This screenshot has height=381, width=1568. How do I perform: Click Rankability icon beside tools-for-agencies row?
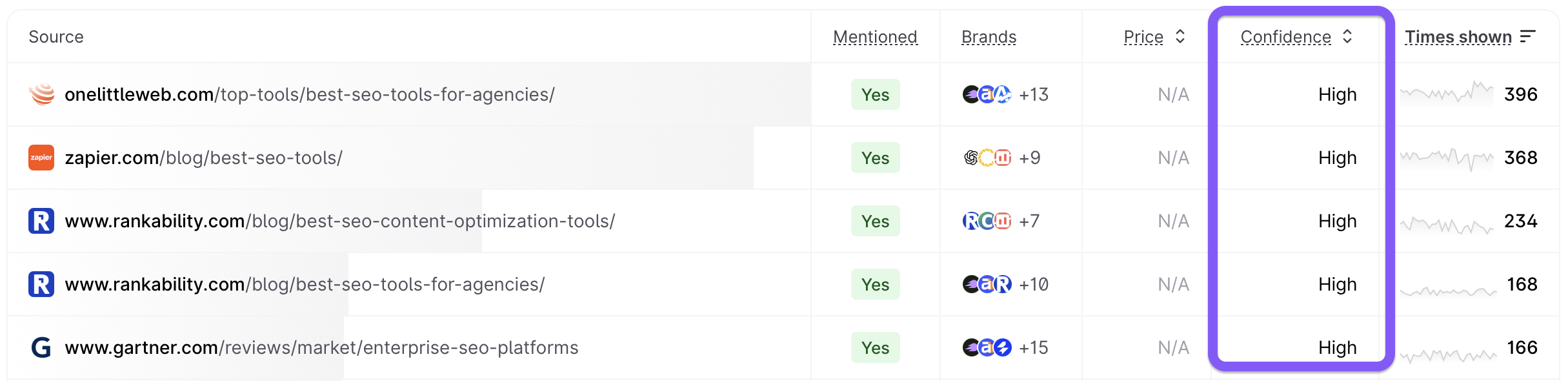(41, 284)
